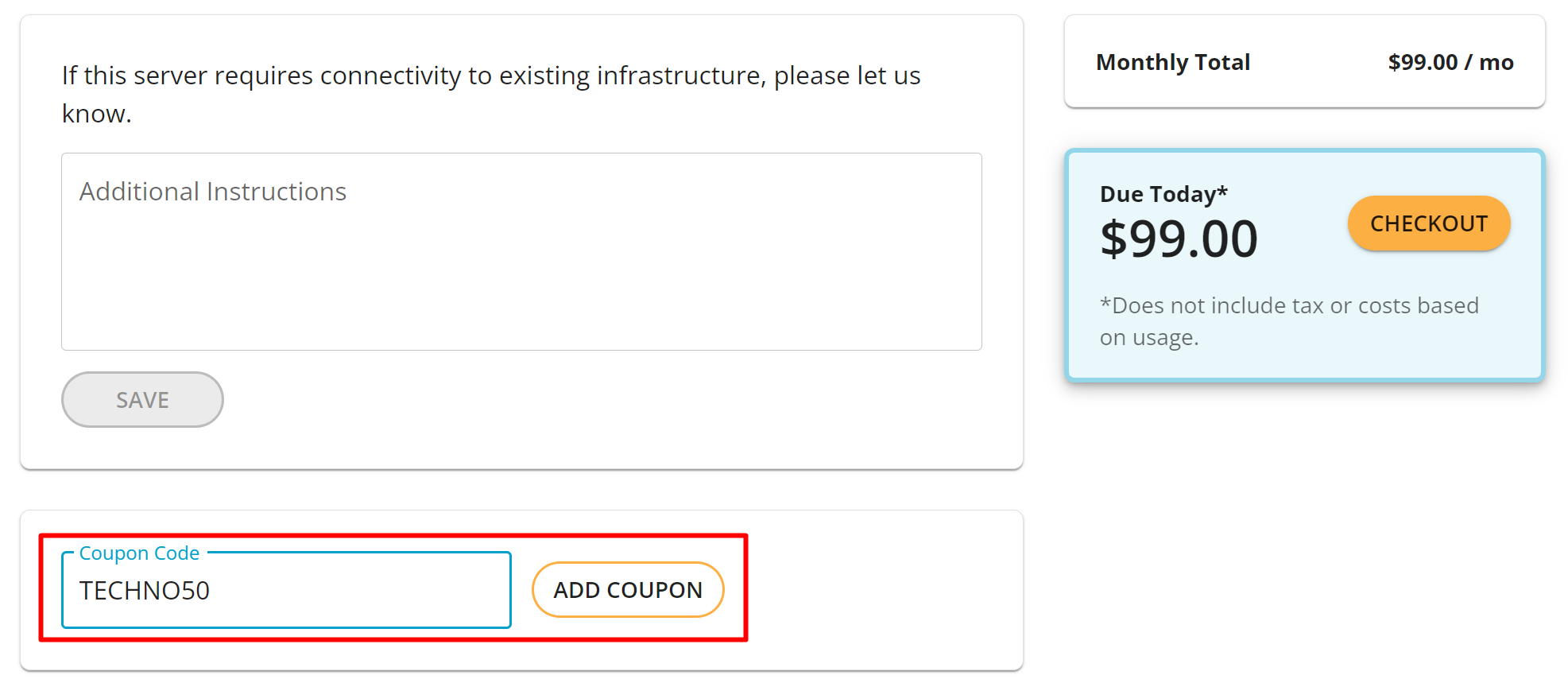This screenshot has width=1568, height=687.
Task: Apply the TECHNO50 coupon code
Action: tap(627, 589)
